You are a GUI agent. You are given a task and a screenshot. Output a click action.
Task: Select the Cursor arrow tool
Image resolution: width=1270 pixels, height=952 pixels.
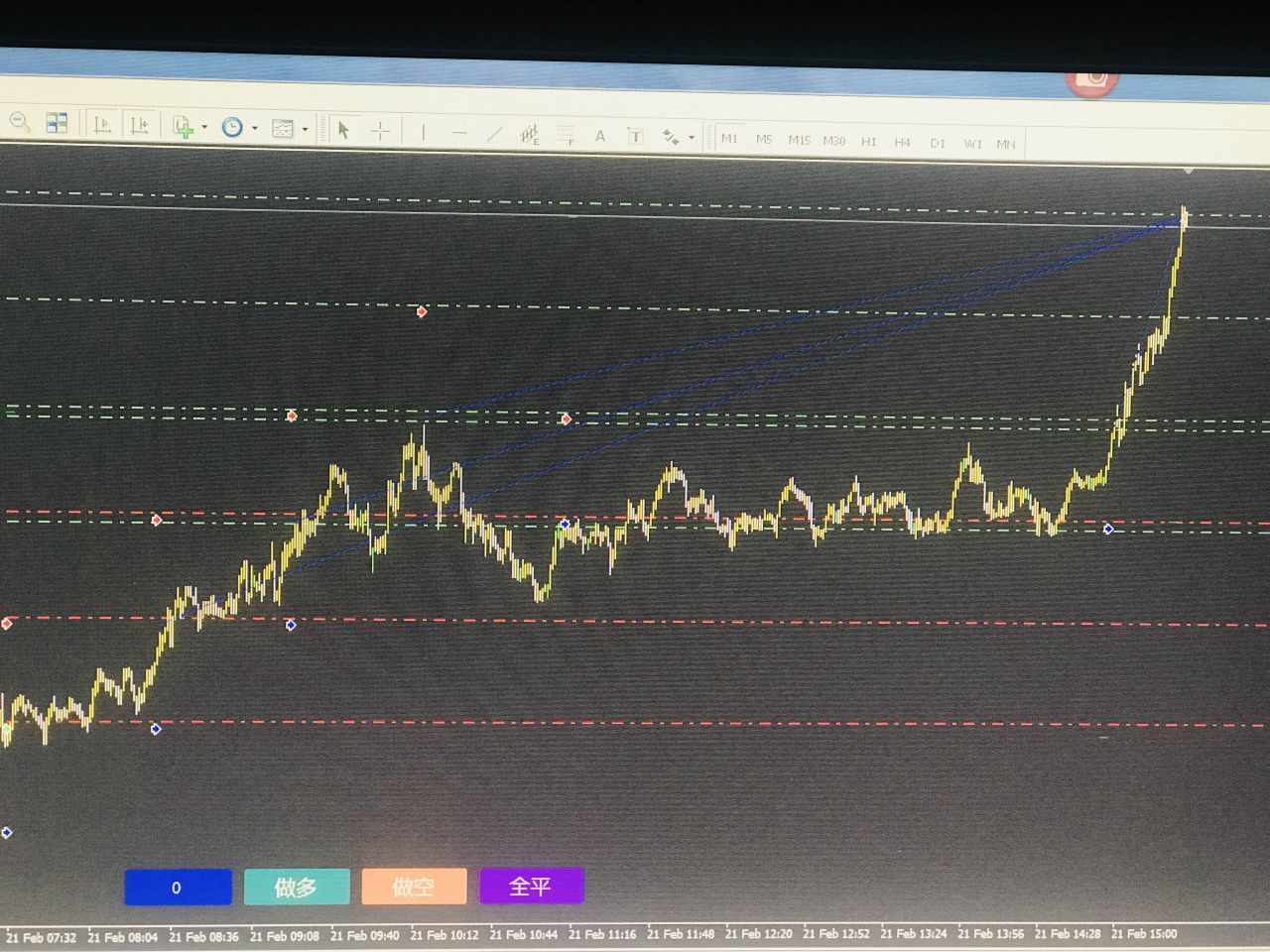point(343,129)
